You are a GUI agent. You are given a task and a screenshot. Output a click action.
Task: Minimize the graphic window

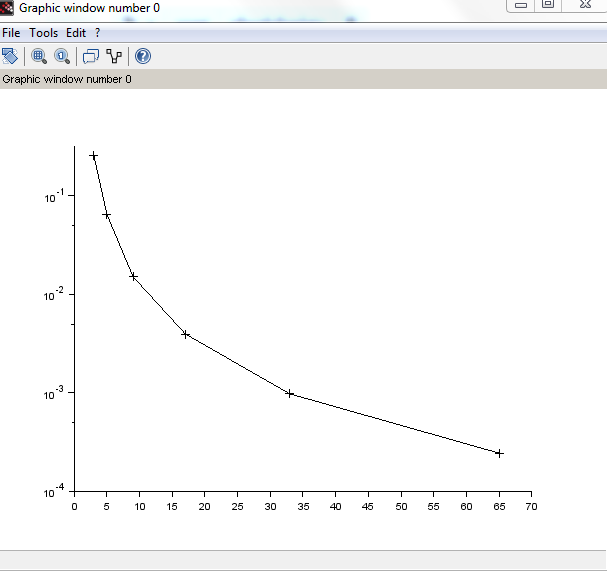[x=521, y=5]
